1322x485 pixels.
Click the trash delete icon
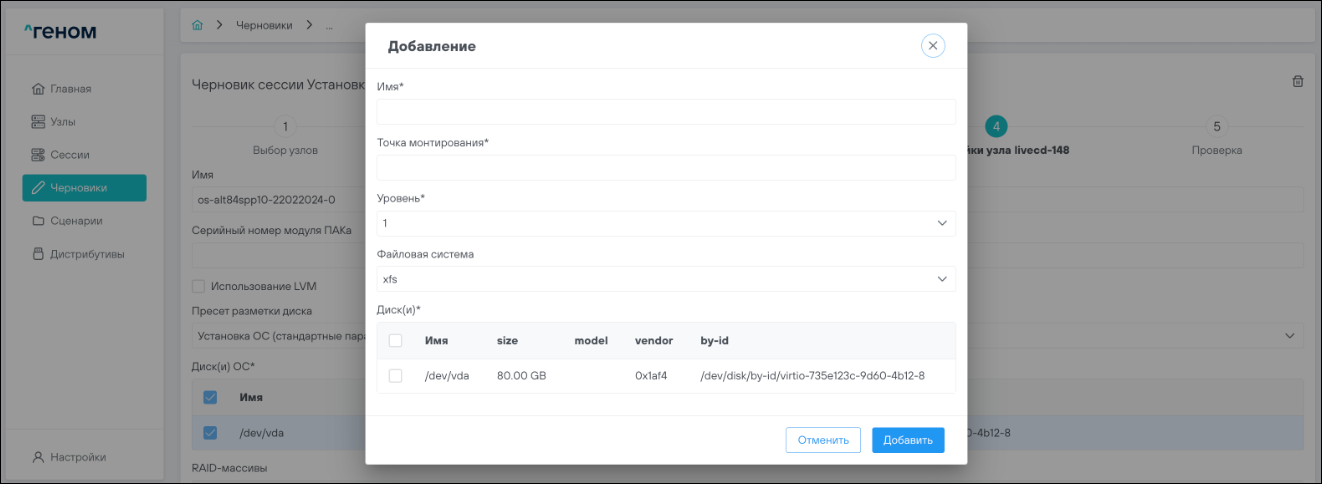pos(1298,82)
